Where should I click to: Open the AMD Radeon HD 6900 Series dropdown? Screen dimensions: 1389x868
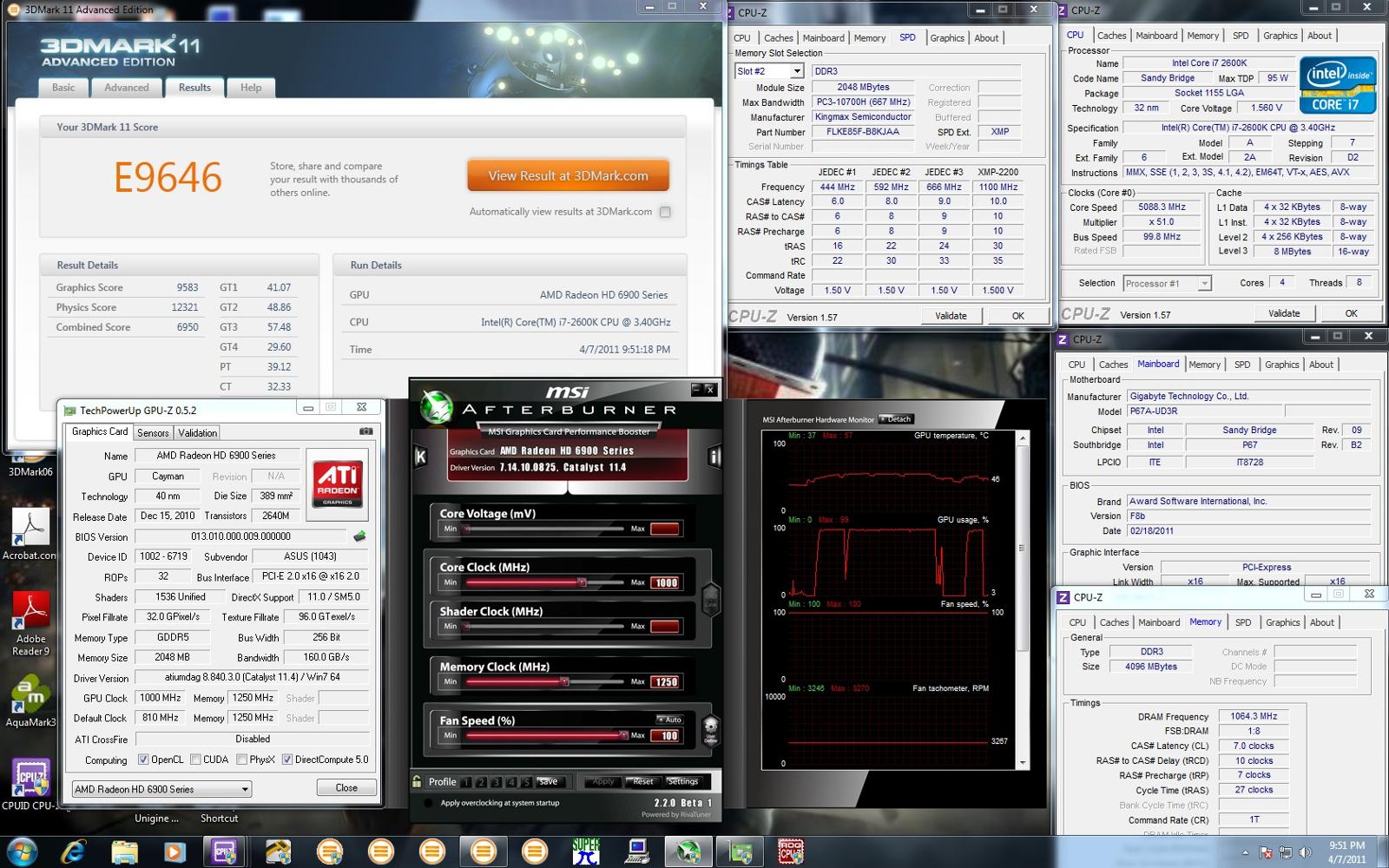click(161, 789)
